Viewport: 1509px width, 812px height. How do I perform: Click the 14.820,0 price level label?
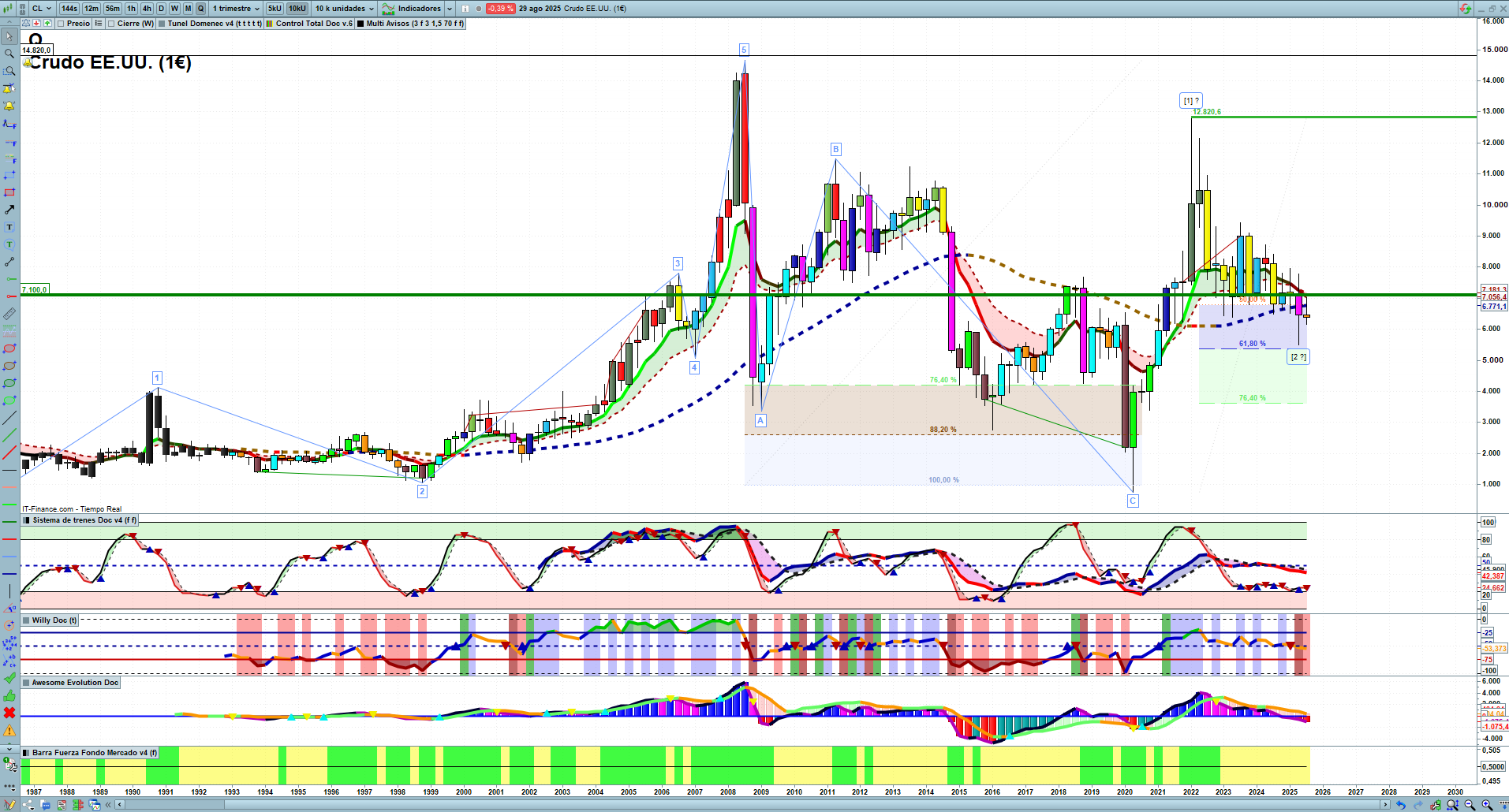[36, 50]
